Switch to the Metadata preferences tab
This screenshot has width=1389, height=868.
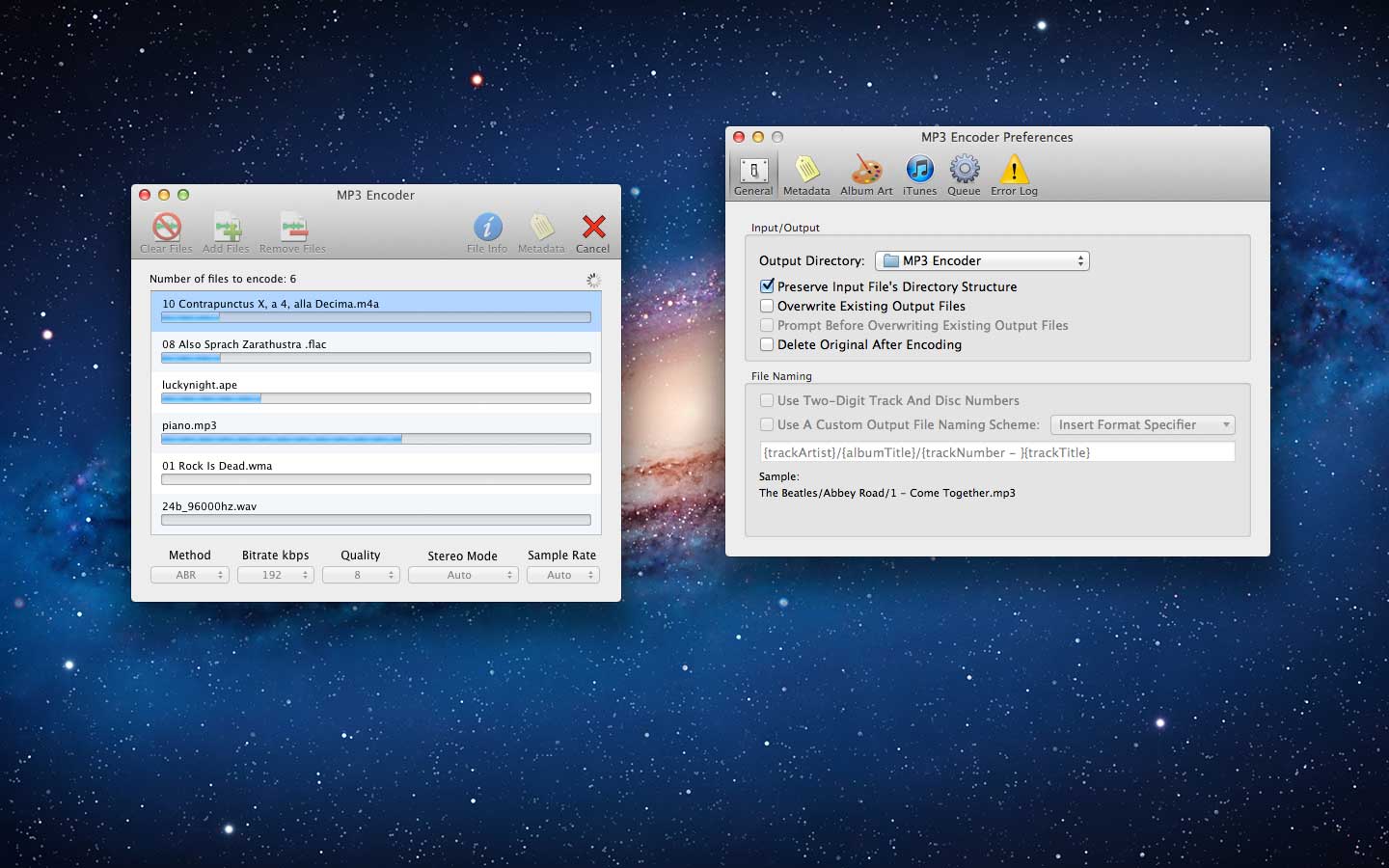coord(806,174)
